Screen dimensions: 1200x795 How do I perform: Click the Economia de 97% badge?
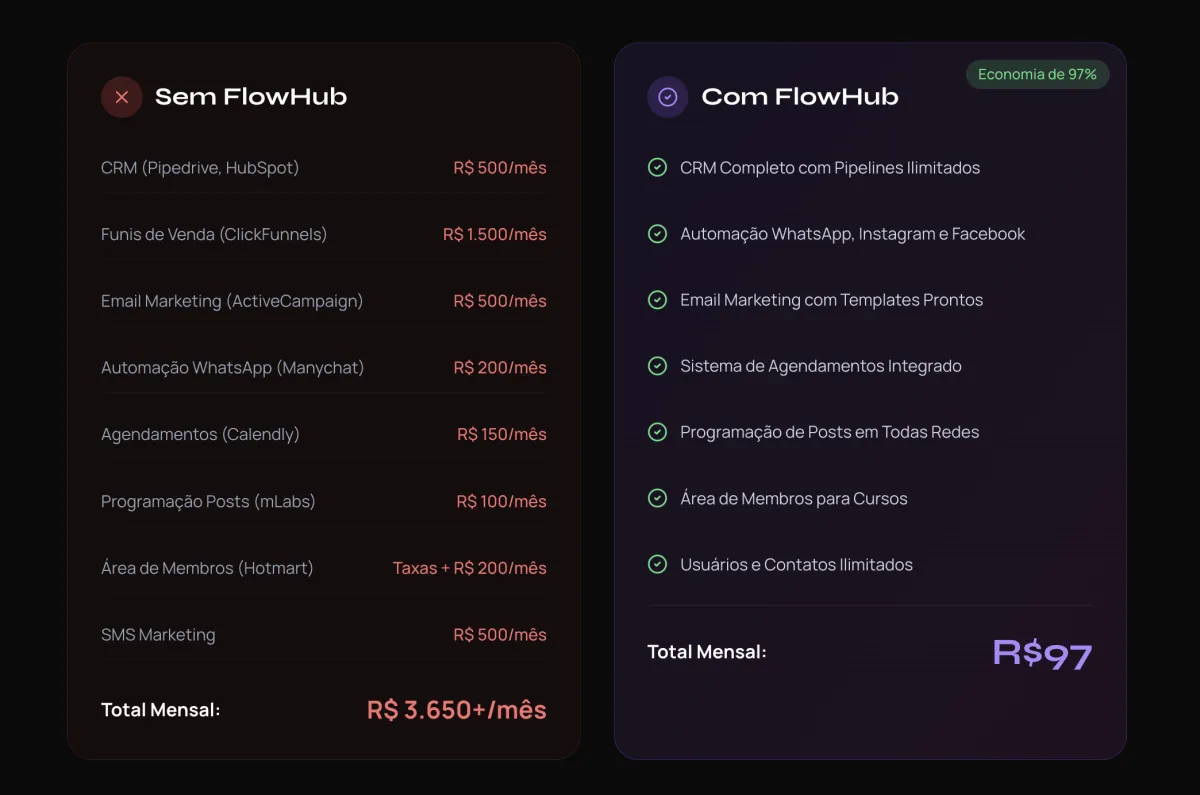(x=1037, y=75)
